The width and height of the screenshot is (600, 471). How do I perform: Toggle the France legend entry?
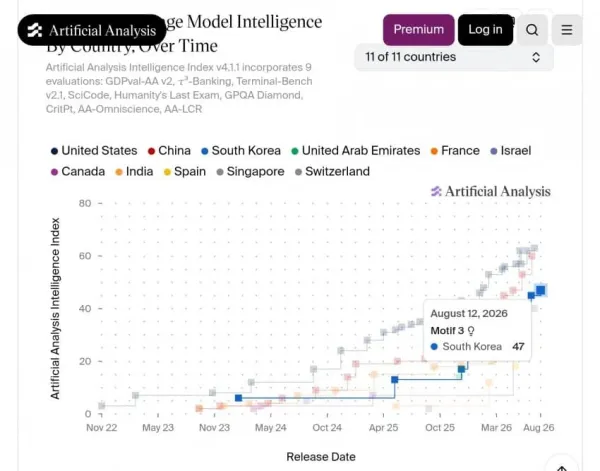(455, 151)
